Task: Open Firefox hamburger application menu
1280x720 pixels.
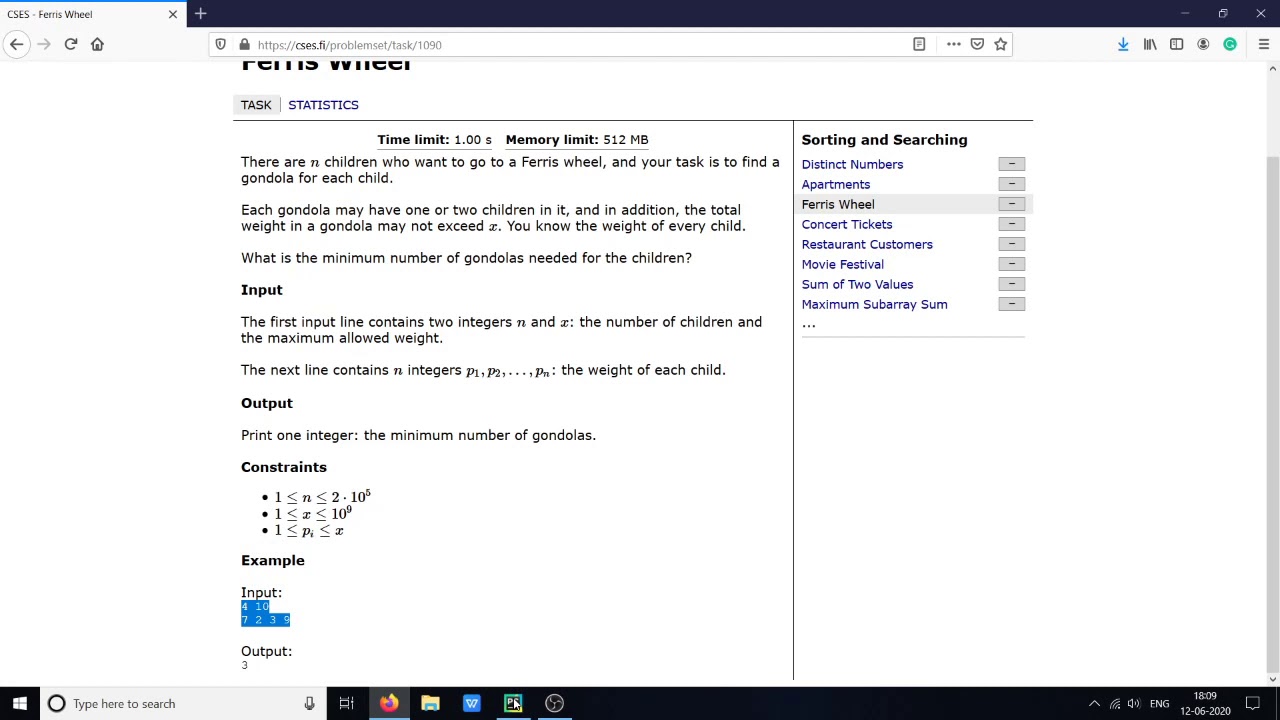Action: click(x=1264, y=44)
